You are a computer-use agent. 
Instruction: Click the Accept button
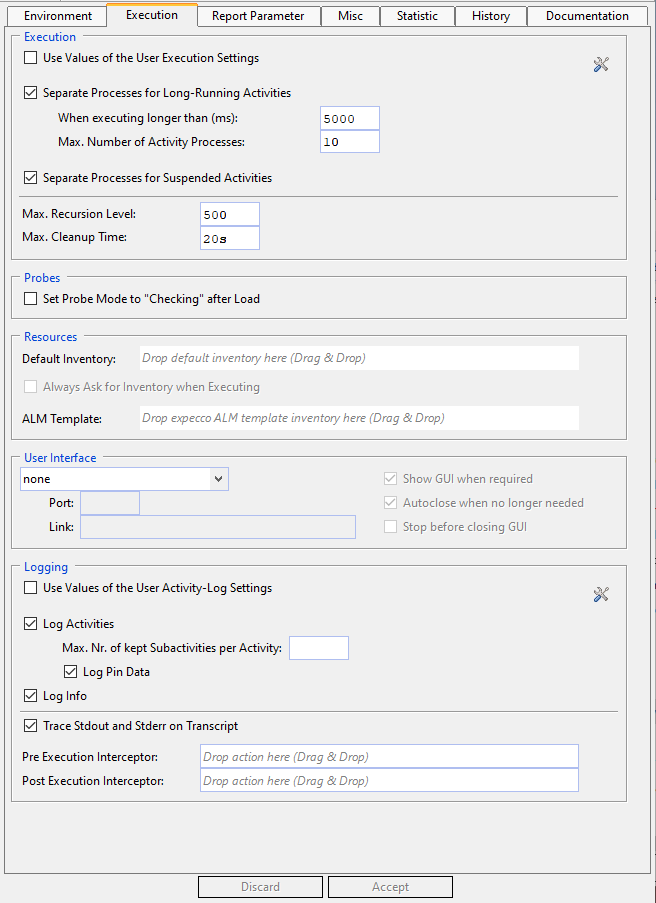(390, 887)
